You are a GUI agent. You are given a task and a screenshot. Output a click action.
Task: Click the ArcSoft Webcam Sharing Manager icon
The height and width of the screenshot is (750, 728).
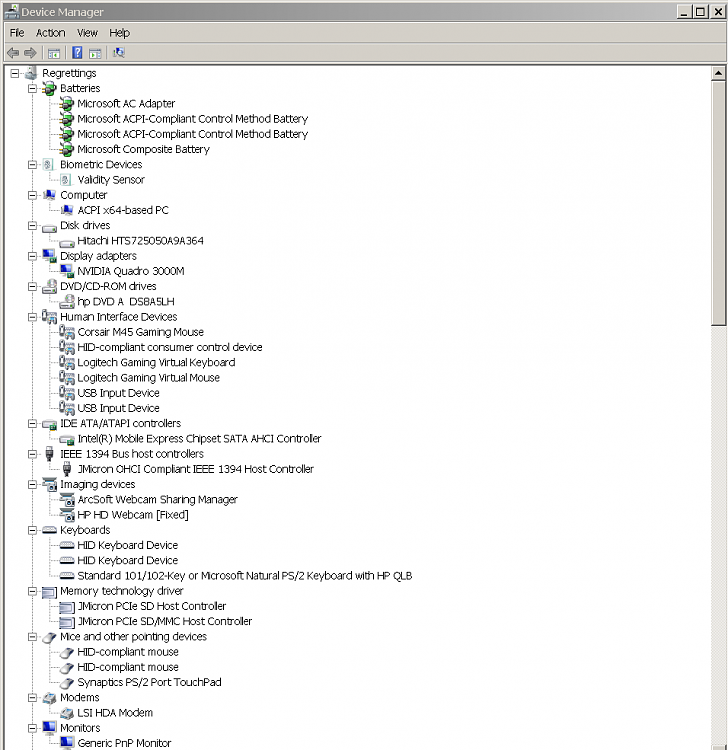point(67,500)
